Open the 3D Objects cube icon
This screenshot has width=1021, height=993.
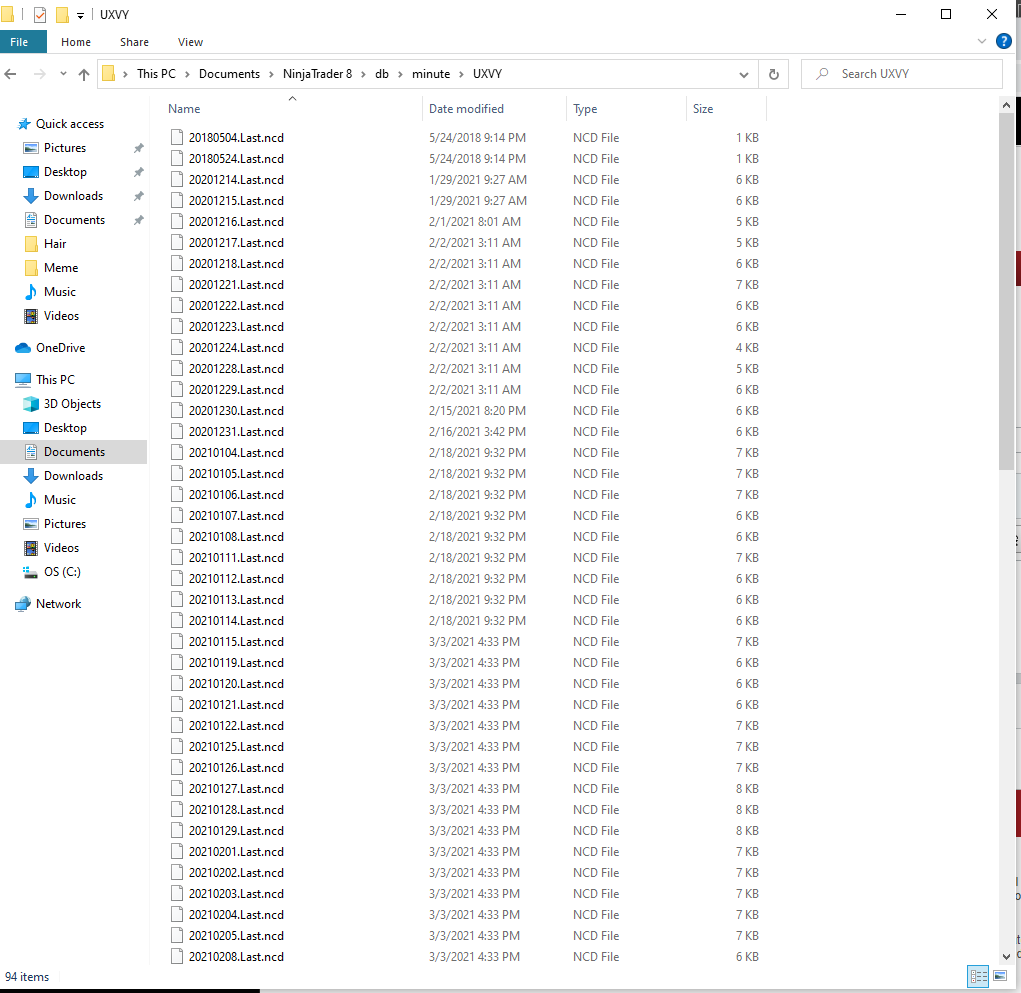tap(31, 404)
